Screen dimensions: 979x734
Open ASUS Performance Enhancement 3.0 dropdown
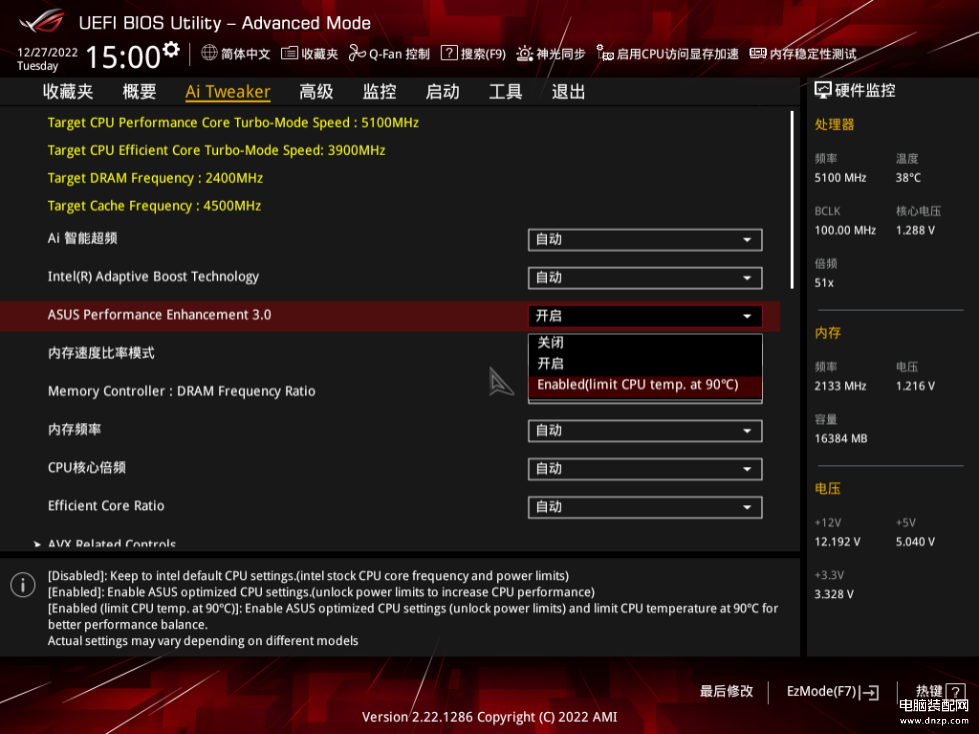pyautogui.click(x=645, y=316)
